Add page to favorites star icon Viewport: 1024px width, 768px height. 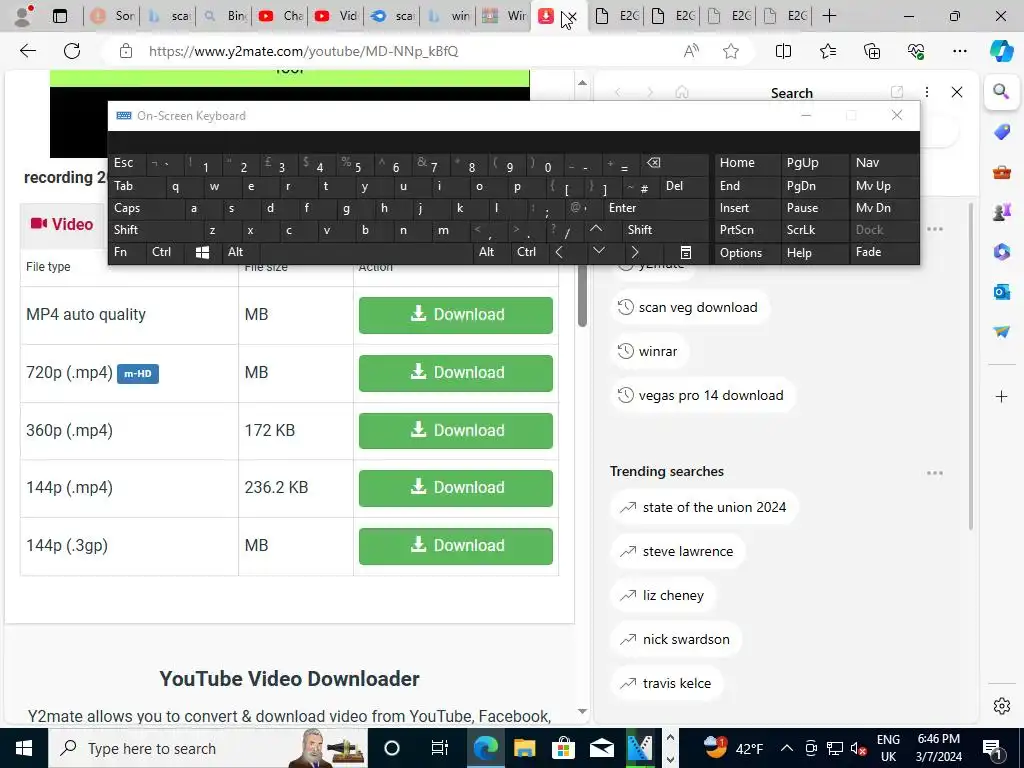coord(731,51)
